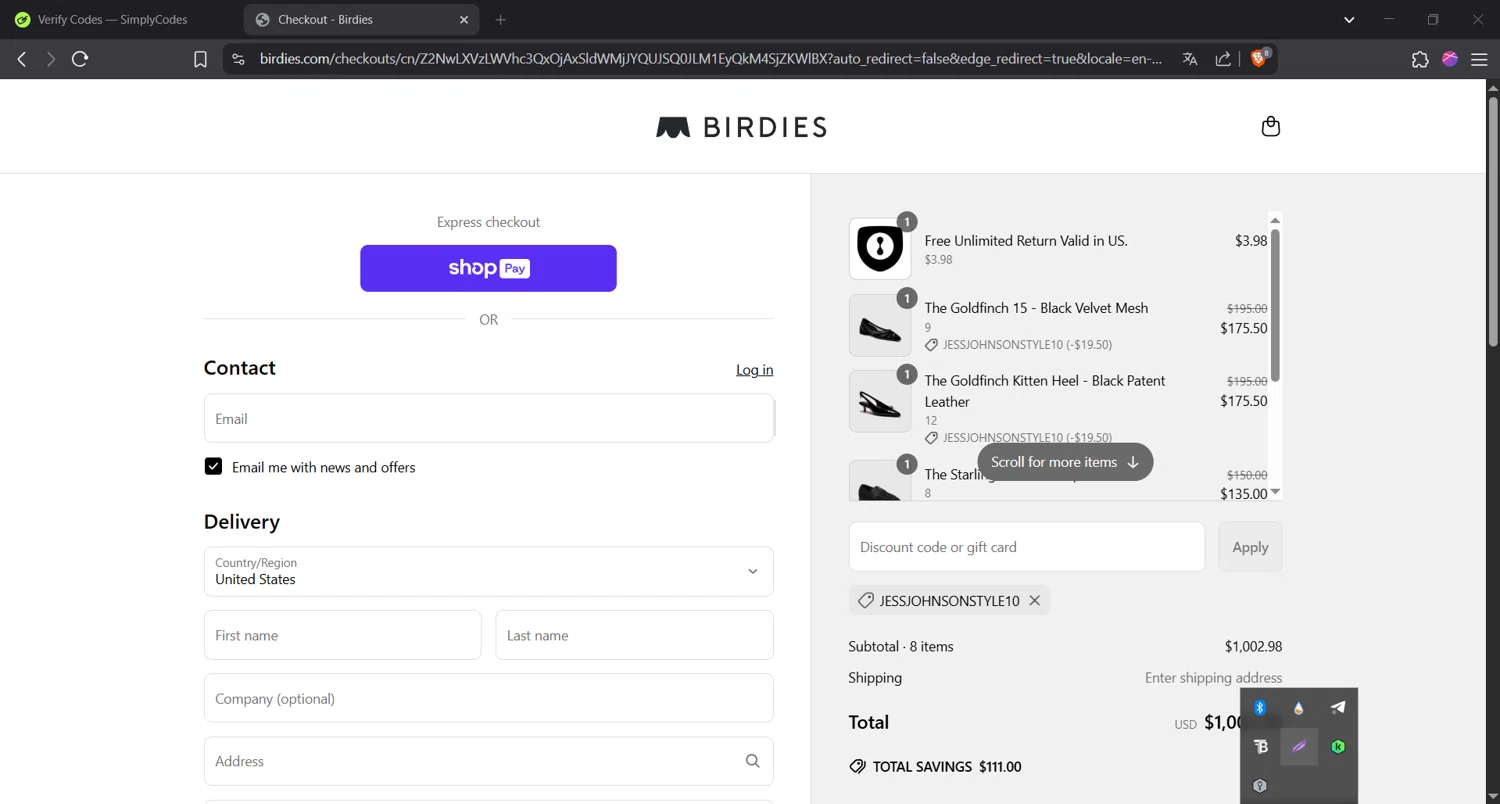Screen dimensions: 1500x804
Task: Open the shopping bag cart icon
Action: [1271, 126]
